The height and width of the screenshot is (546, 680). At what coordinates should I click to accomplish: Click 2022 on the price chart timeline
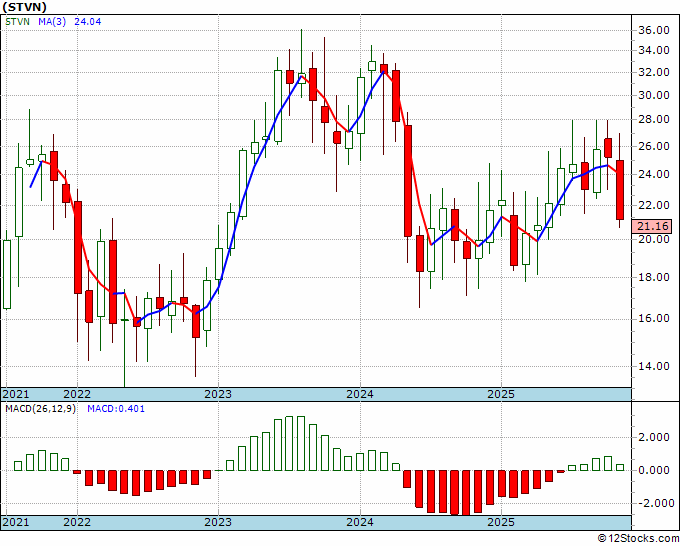pyautogui.click(x=77, y=394)
